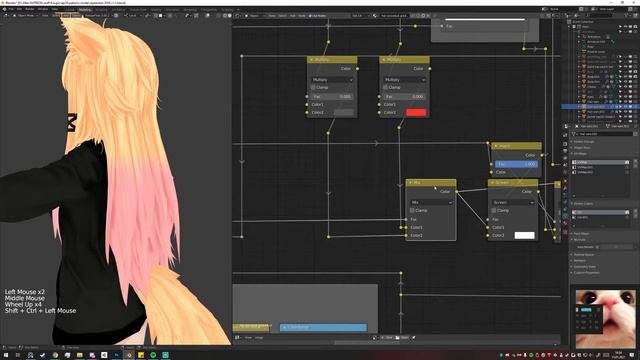Expand the Texture Space panel
This screenshot has width=640, height=360.
pyautogui.click(x=584, y=255)
